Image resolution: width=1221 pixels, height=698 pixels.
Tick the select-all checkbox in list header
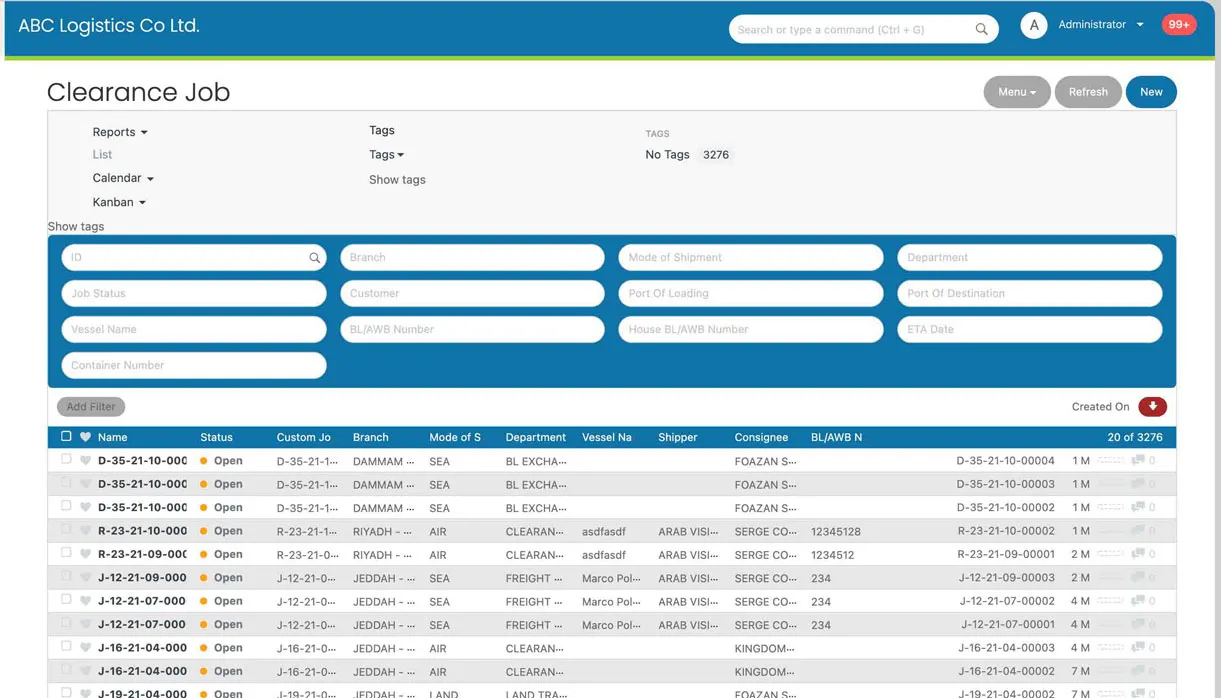66,436
